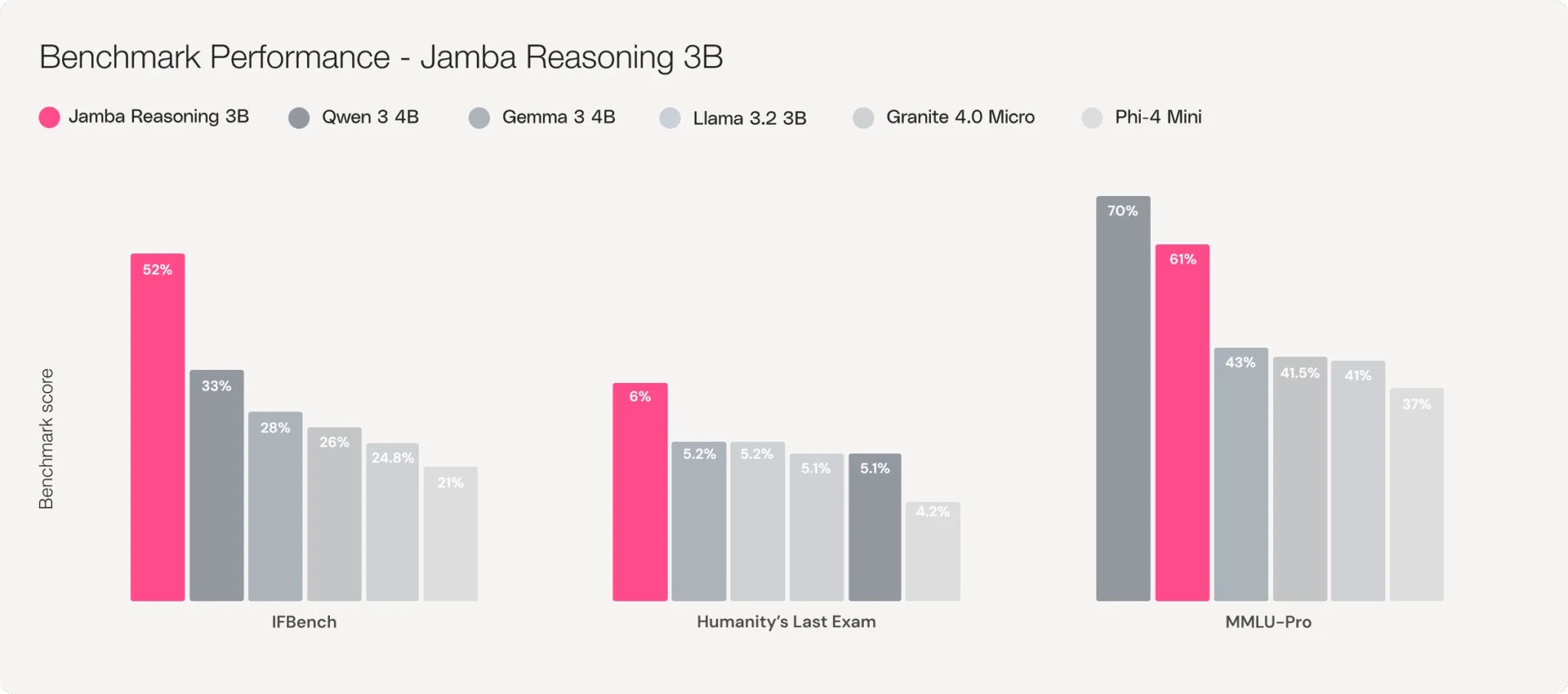Select the pink 61% bar in MMLU-Pro
The height and width of the screenshot is (694, 1568).
point(1182,422)
